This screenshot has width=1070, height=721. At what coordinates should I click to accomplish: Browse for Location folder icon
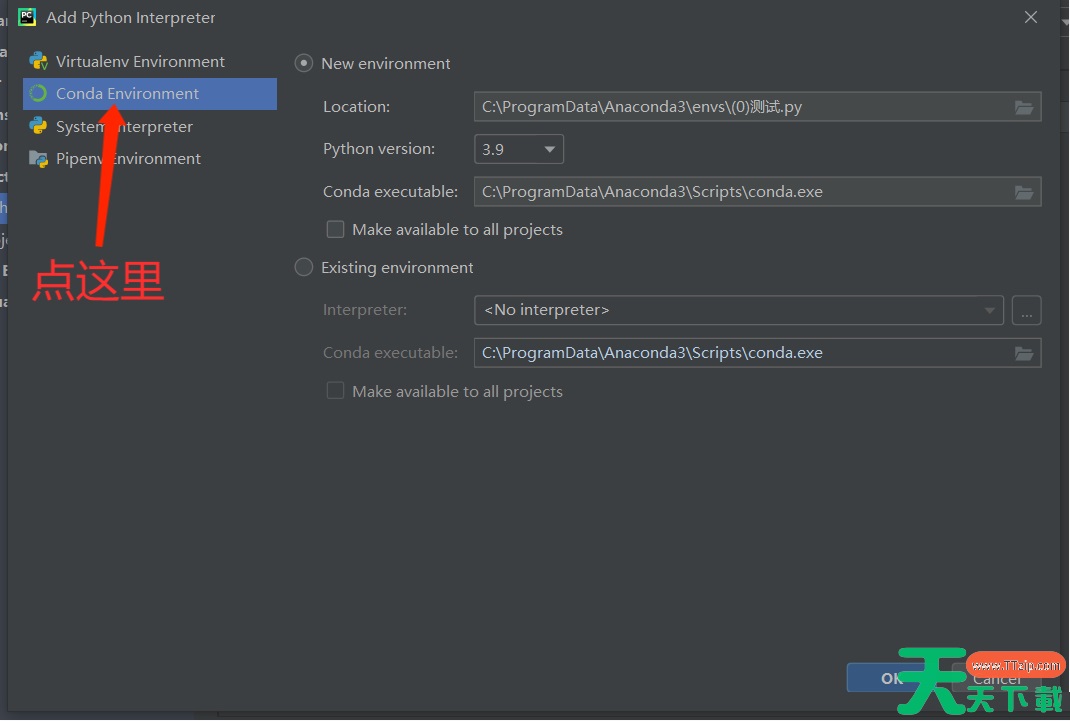click(x=1023, y=107)
